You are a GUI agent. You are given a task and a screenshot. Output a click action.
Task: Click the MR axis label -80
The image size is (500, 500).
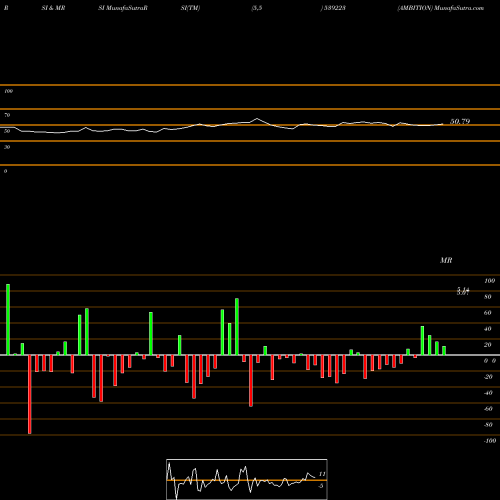tap(488, 425)
